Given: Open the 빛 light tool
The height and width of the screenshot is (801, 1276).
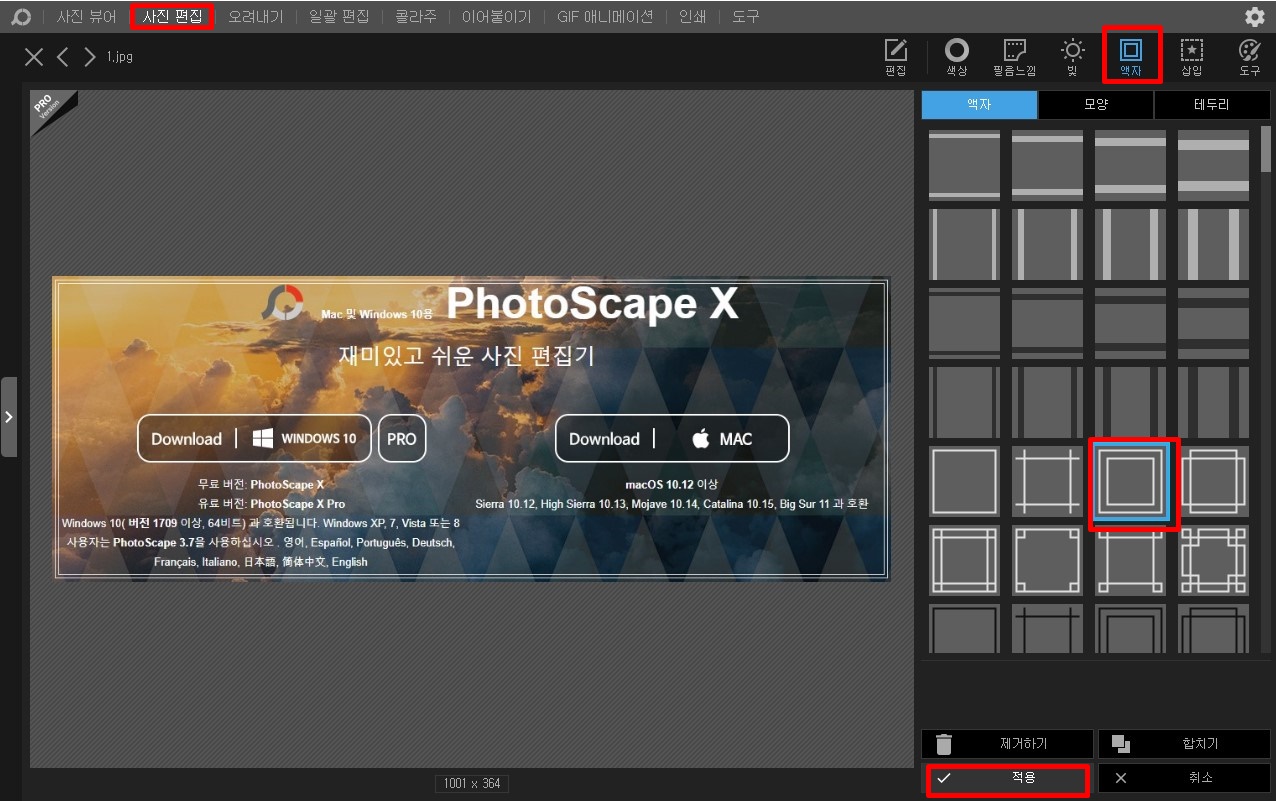Looking at the screenshot, I should (x=1072, y=58).
